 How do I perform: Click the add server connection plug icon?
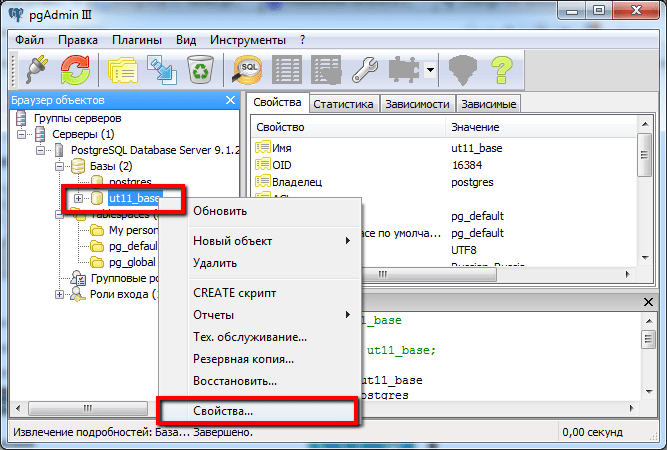click(x=37, y=69)
